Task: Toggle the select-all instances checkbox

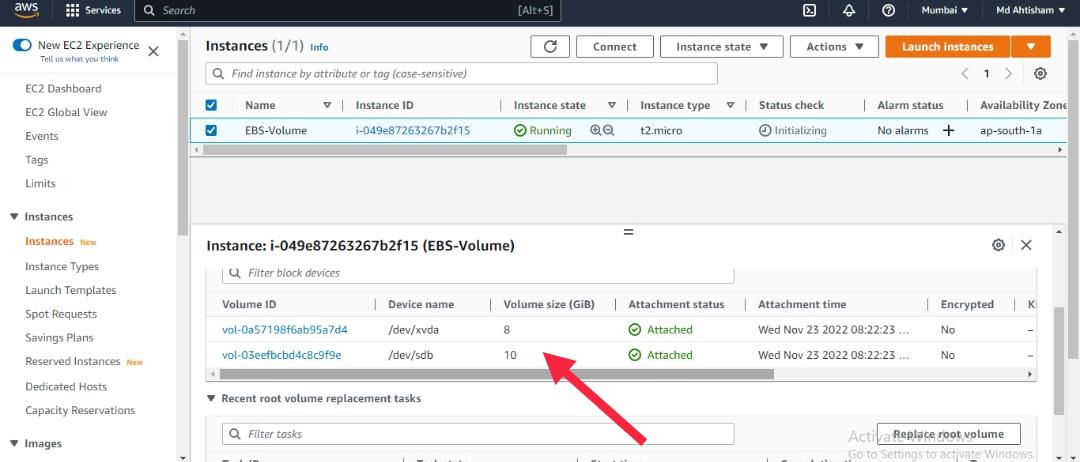Action: point(211,105)
